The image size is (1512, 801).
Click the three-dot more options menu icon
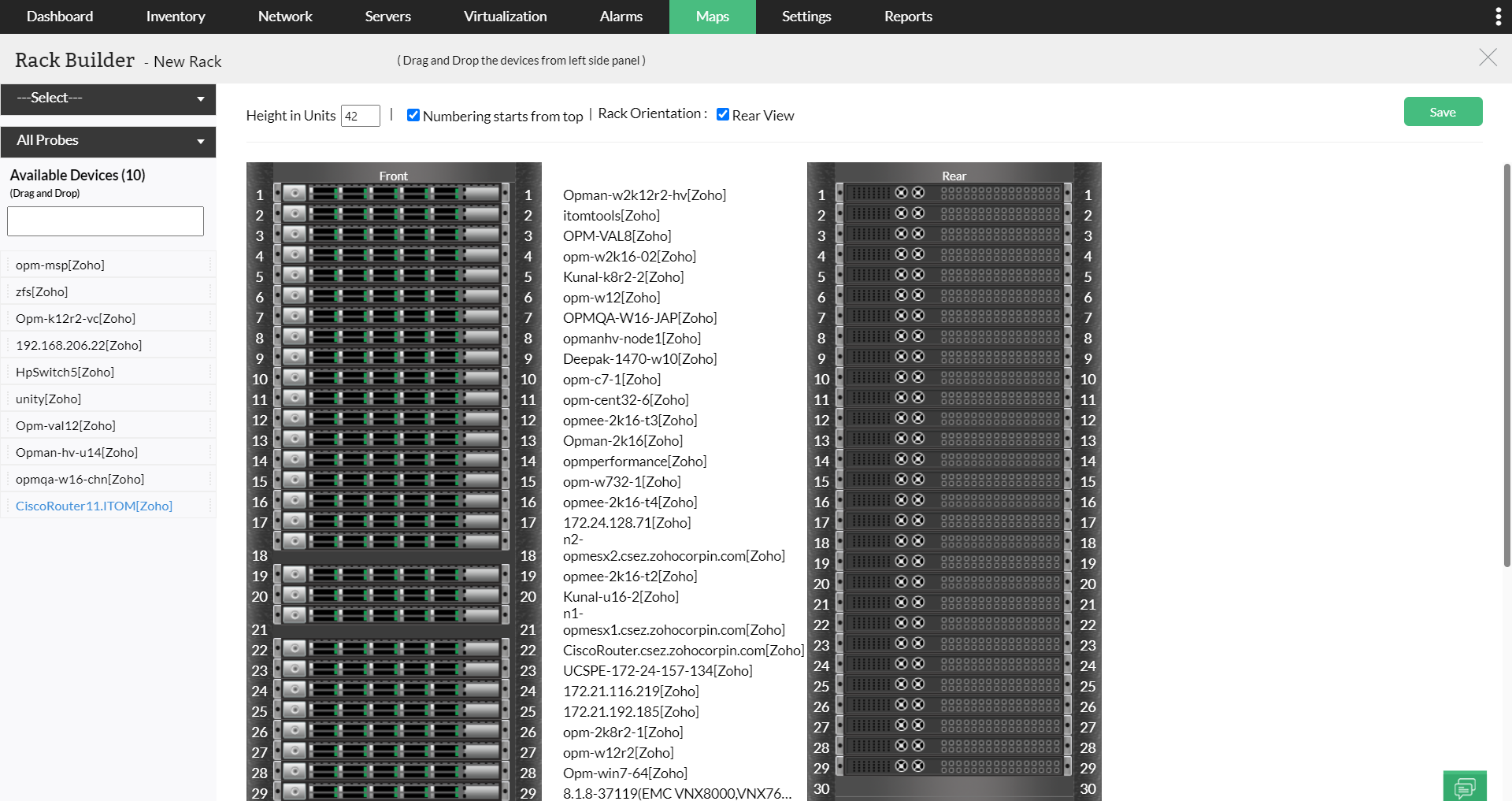[1498, 17]
